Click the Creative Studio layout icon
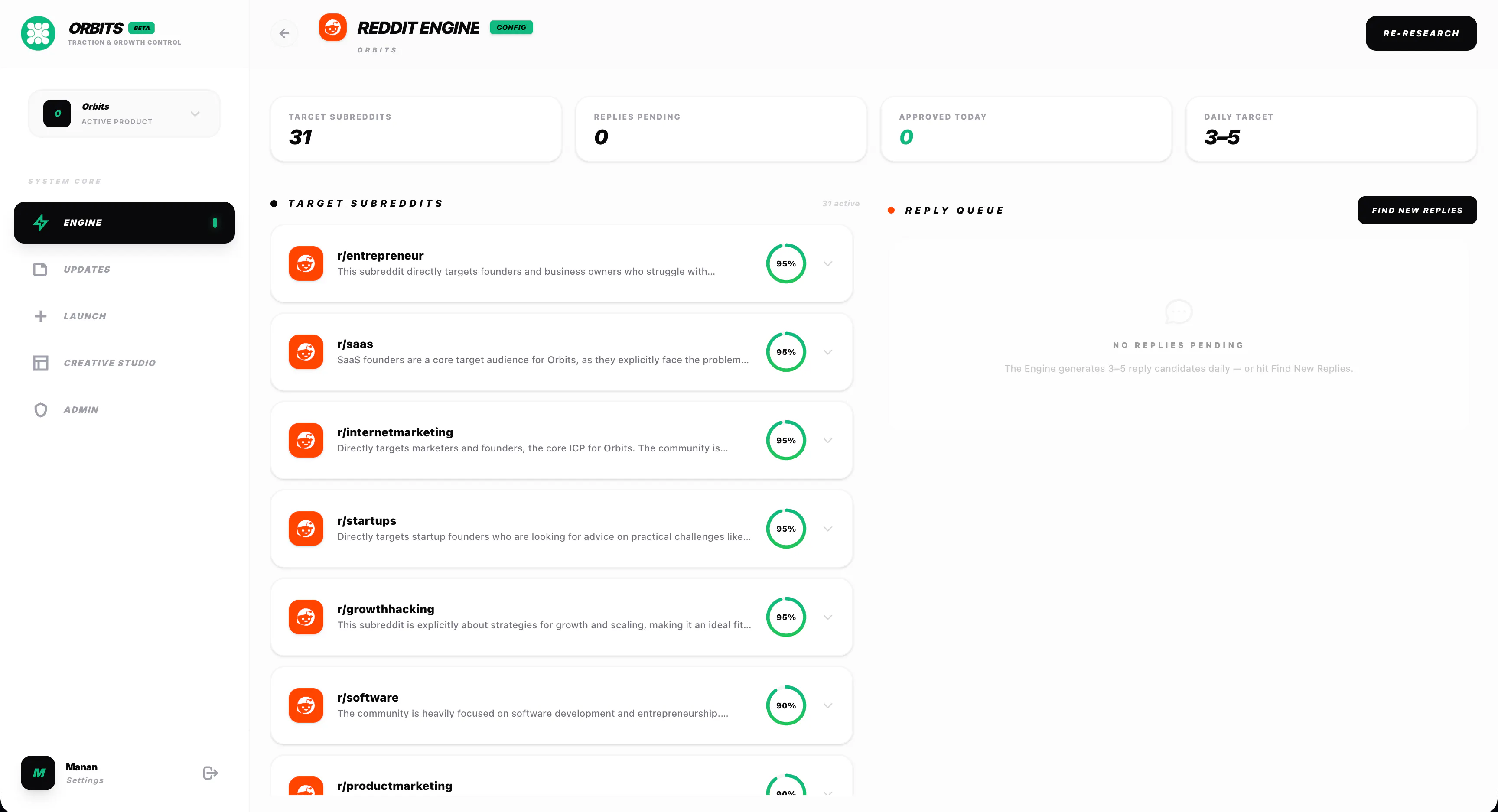 coord(40,363)
